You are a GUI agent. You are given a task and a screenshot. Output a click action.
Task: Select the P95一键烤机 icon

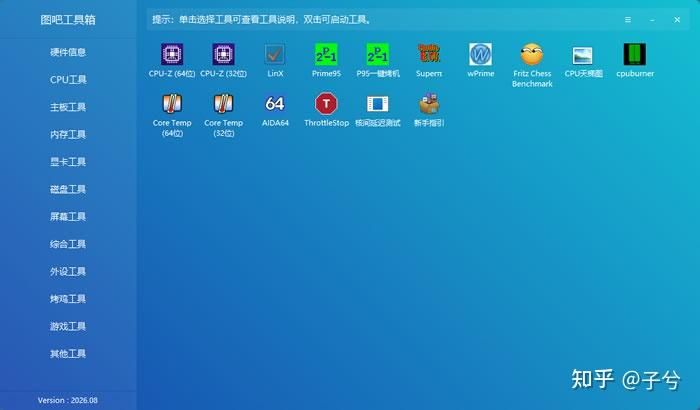[x=378, y=54]
